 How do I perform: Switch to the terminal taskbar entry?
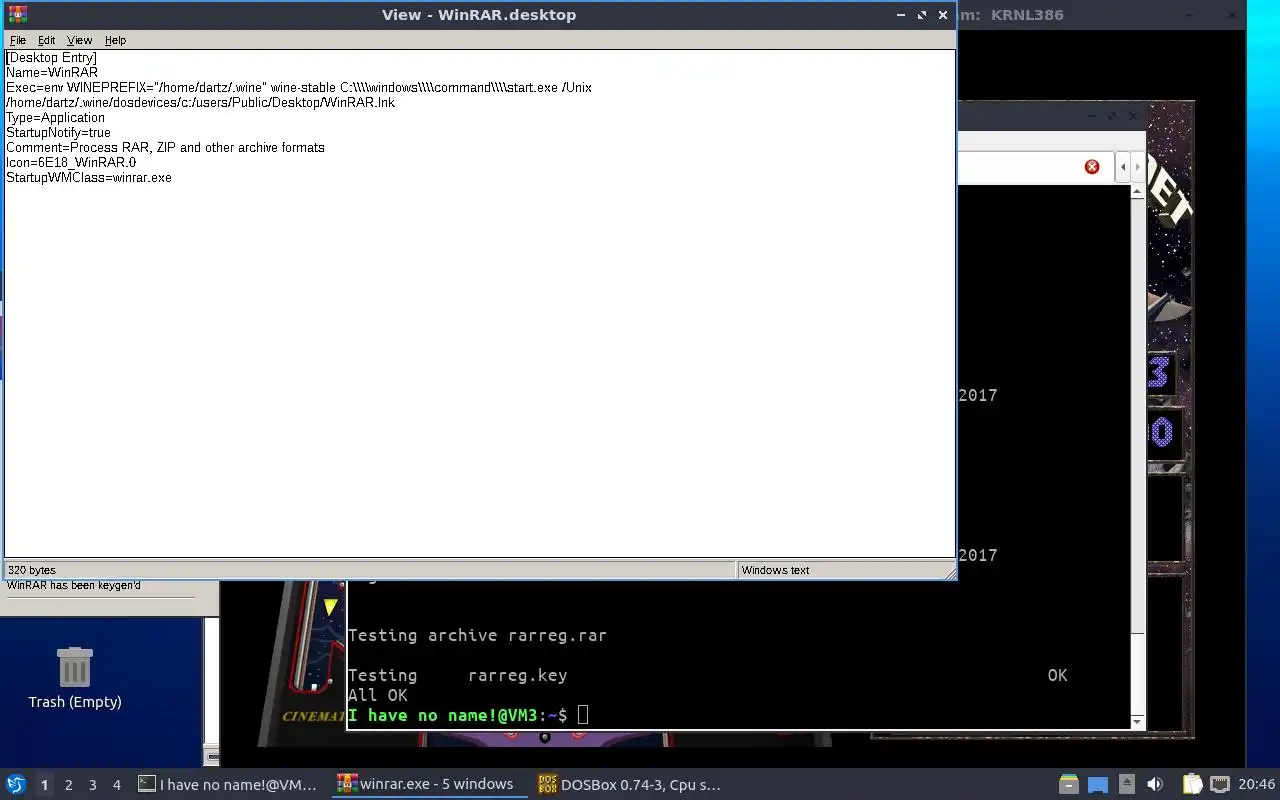pos(229,785)
